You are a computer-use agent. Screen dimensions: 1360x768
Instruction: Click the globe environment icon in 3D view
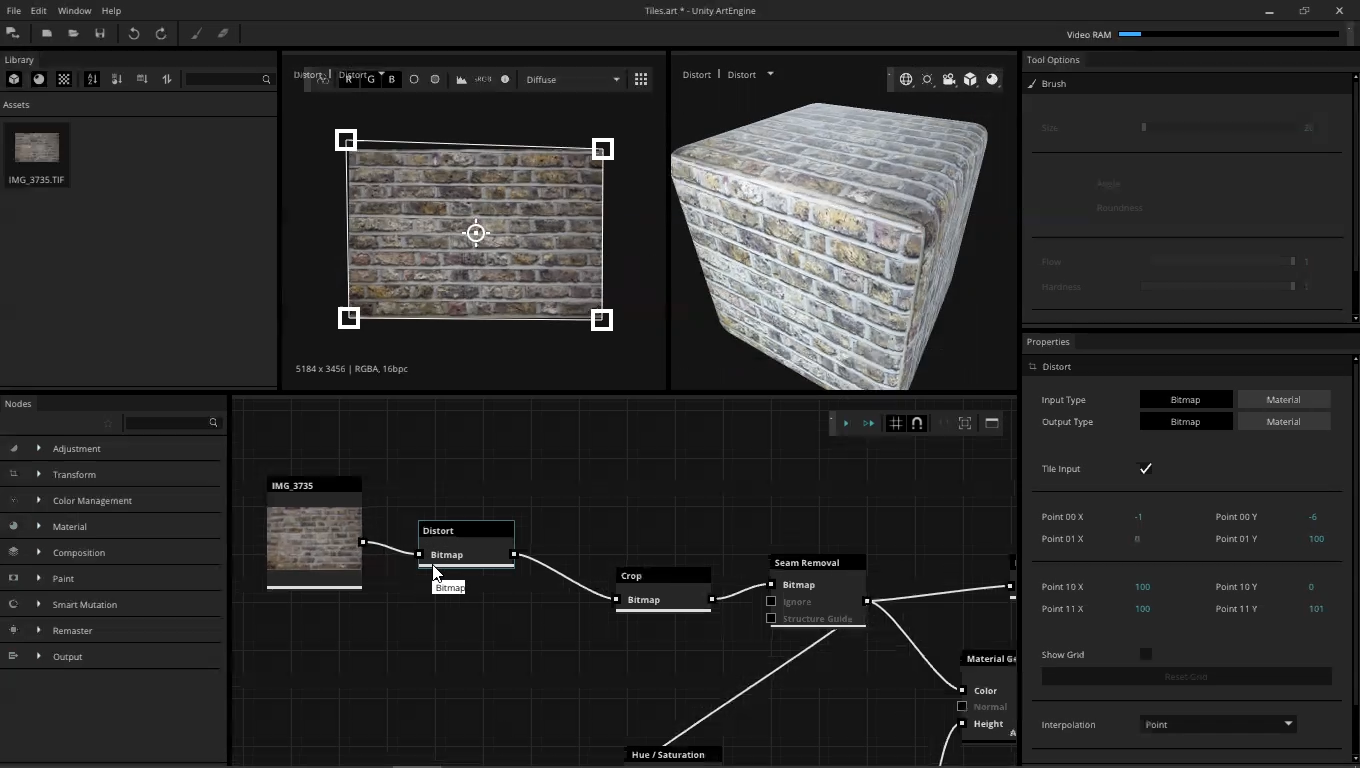coord(906,79)
